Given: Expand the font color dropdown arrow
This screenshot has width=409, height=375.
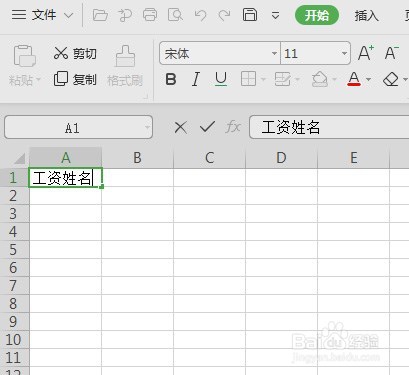Looking at the screenshot, I should click(368, 79).
